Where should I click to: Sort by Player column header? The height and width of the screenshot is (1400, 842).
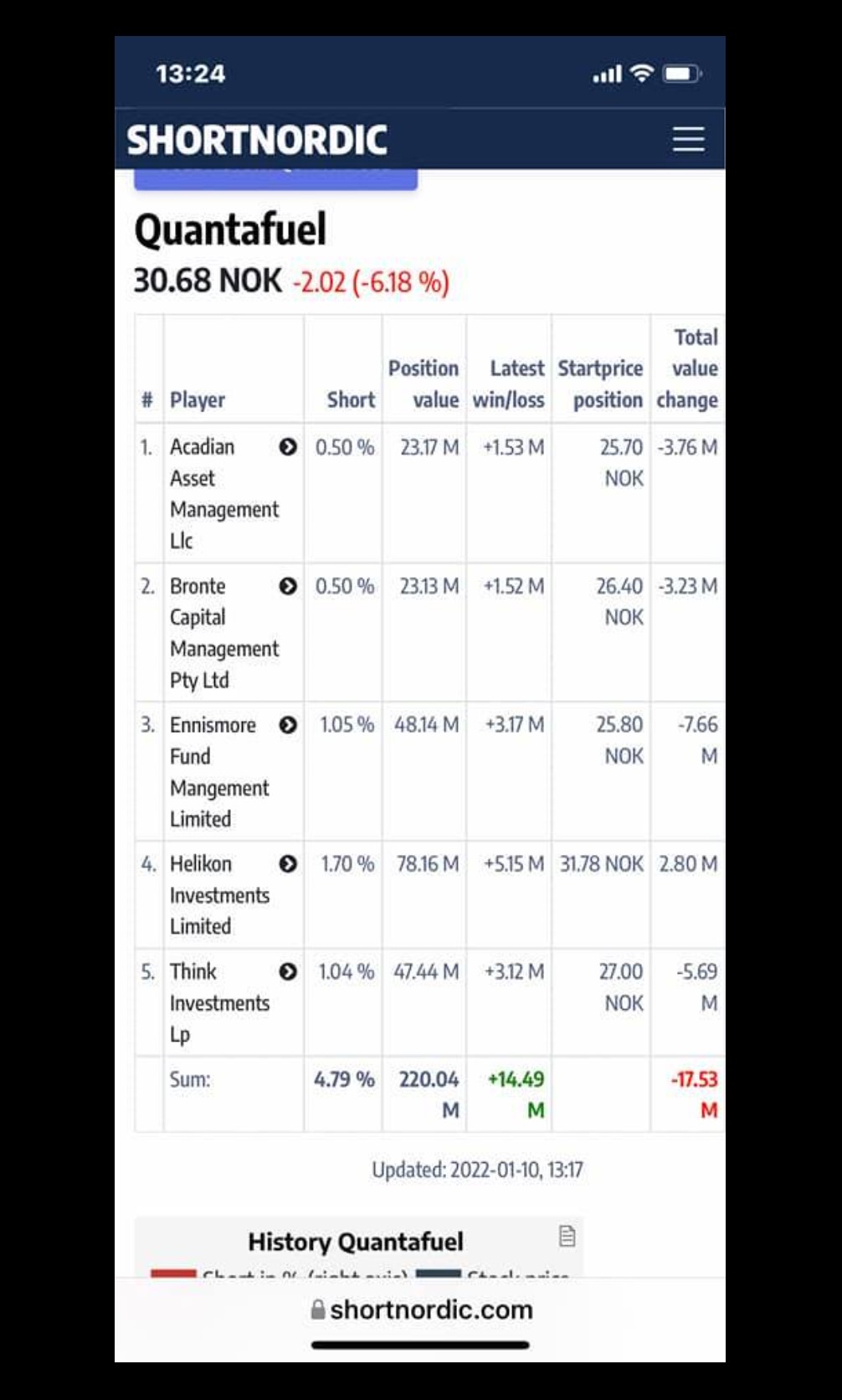coord(198,399)
